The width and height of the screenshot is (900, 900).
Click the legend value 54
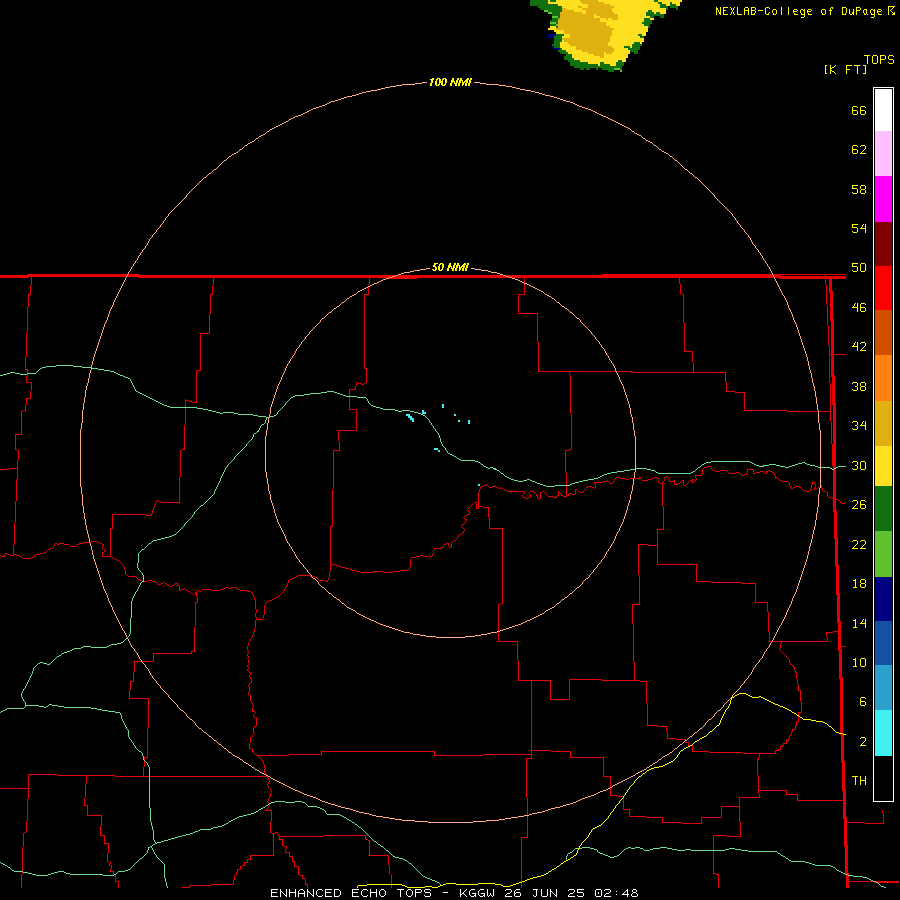click(859, 228)
